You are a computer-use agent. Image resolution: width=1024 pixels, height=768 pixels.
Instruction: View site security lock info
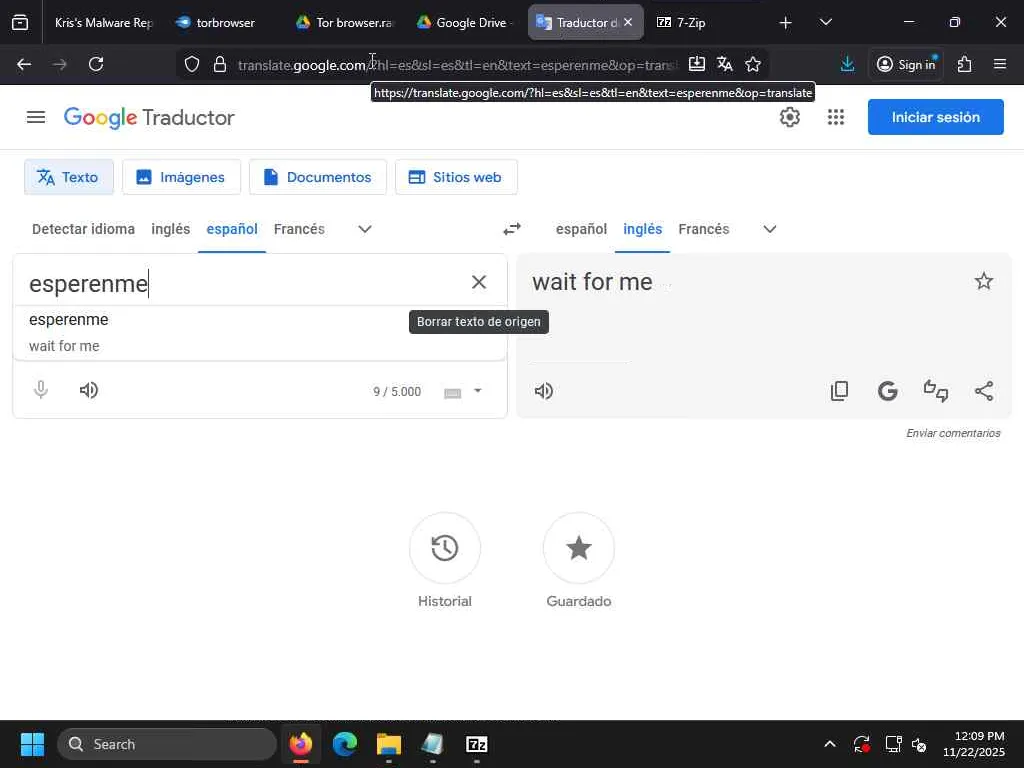(220, 64)
